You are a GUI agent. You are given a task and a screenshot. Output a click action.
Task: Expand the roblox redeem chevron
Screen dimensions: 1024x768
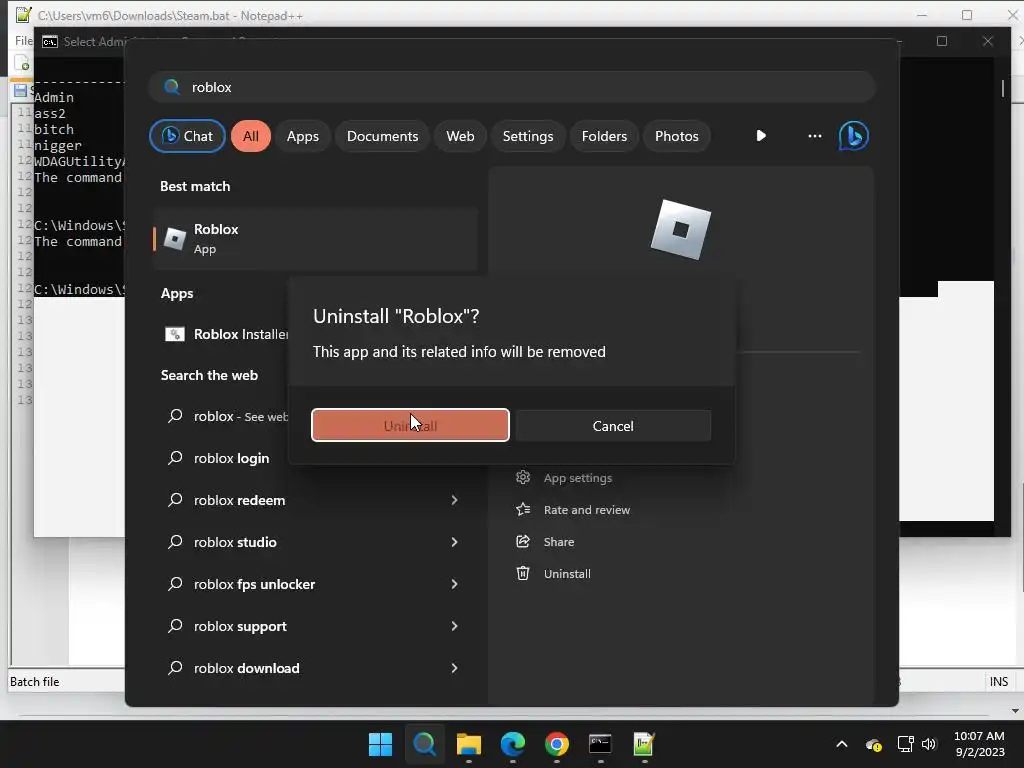pyautogui.click(x=455, y=500)
